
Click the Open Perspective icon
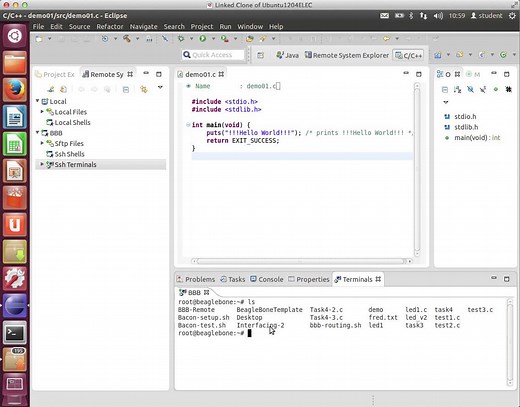click(260, 55)
